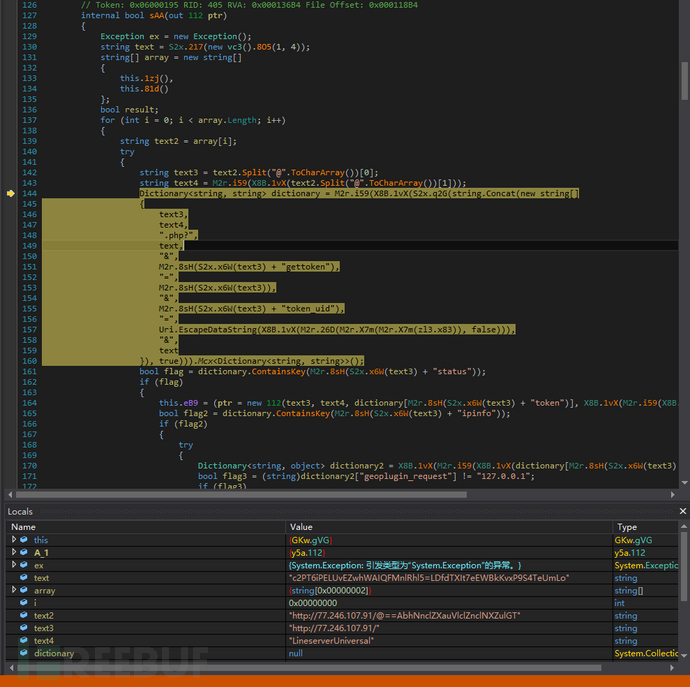This screenshot has height=687, width=690.
Task: Click the 81d method call on line 134
Action: click(x=151, y=88)
